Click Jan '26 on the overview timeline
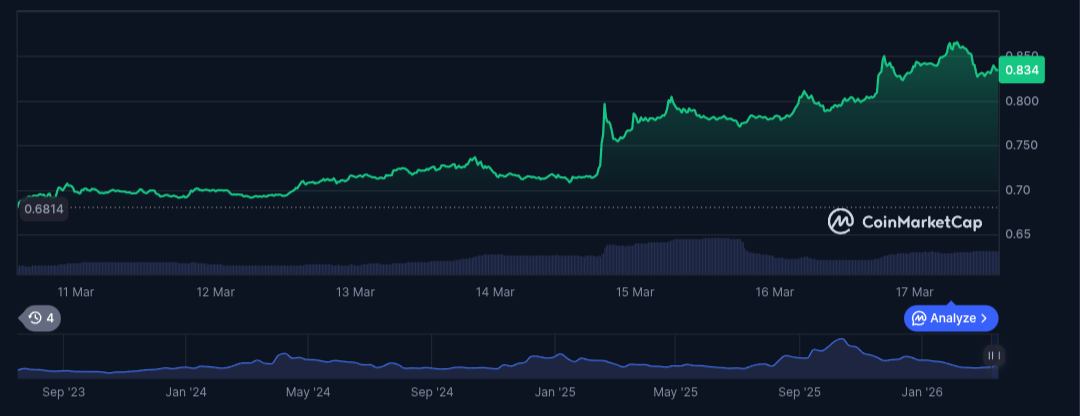 tap(922, 393)
